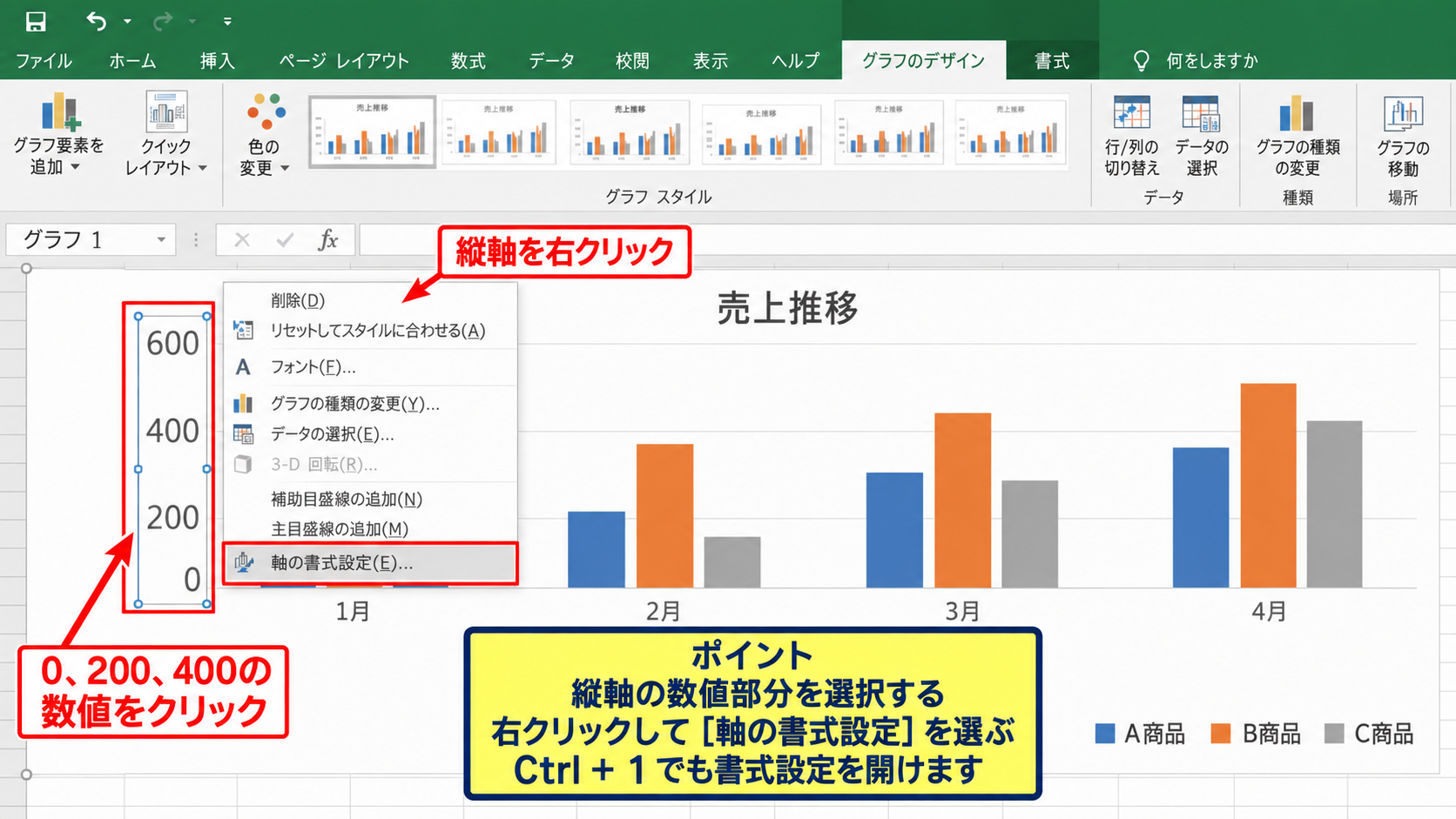
Task: Switch to the 表示 tab
Action: 710,61
